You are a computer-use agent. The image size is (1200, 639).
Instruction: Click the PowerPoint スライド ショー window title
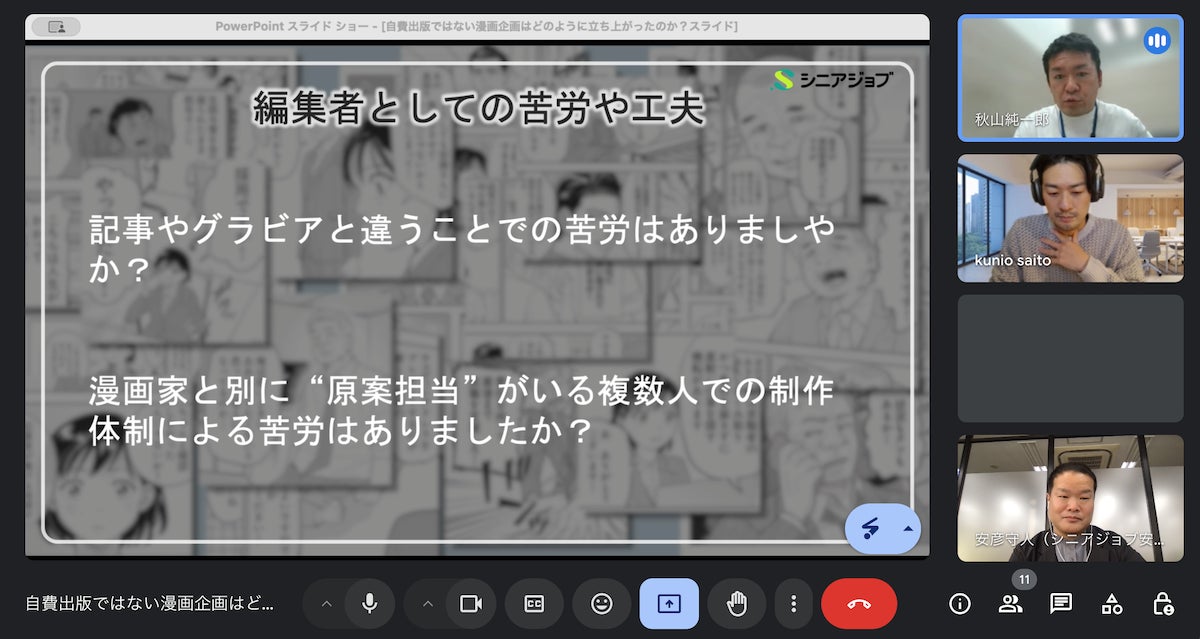(x=477, y=26)
